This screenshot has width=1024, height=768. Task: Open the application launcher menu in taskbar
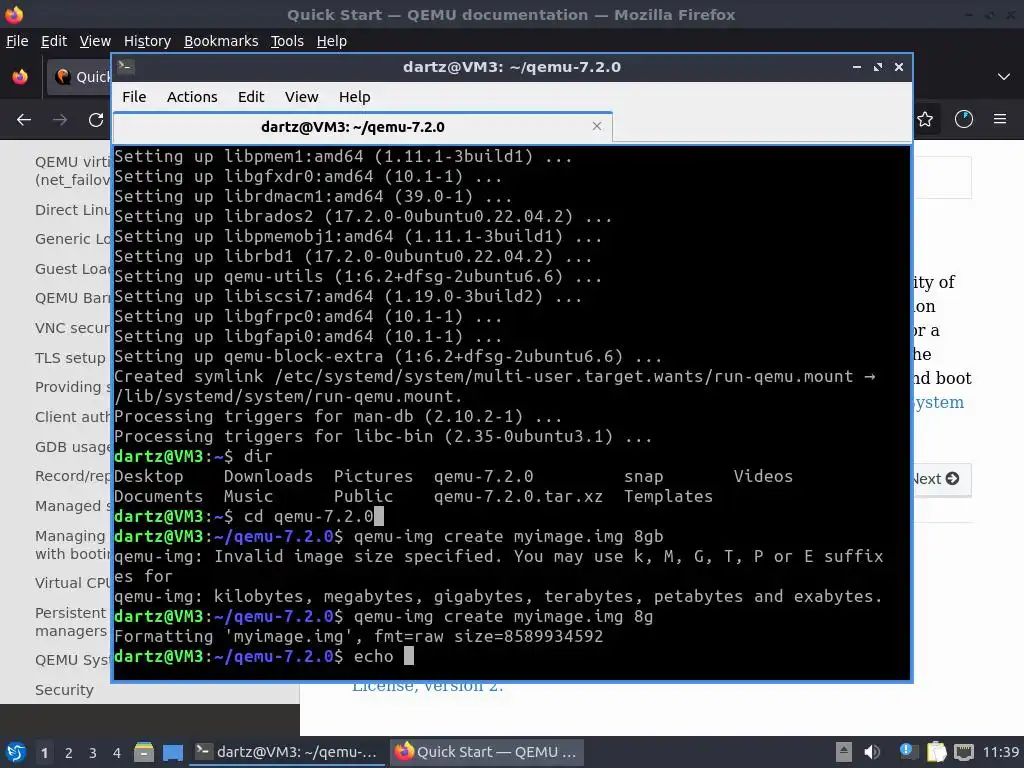[16, 752]
